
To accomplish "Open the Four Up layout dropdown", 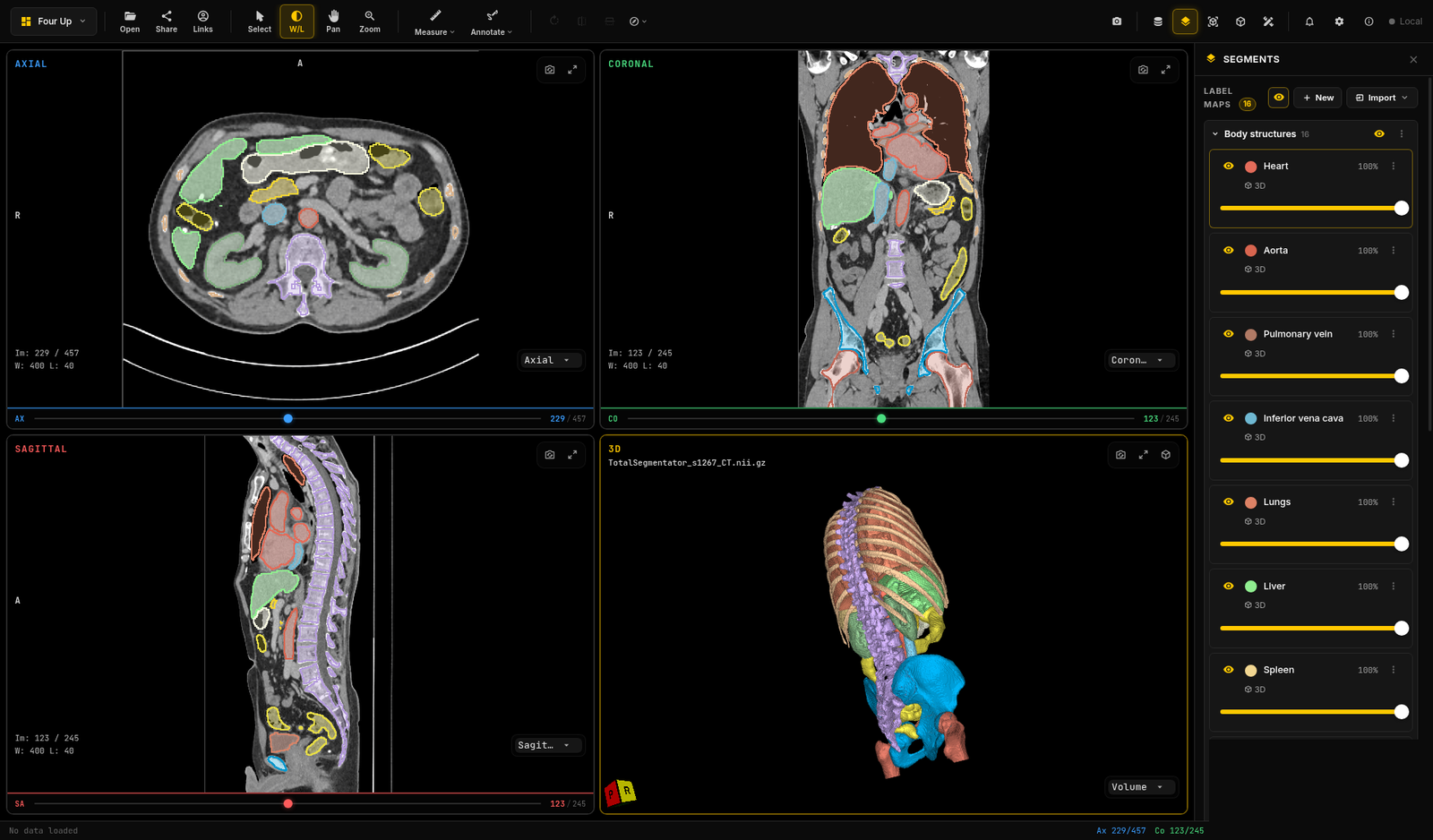I will pyautogui.click(x=54, y=21).
